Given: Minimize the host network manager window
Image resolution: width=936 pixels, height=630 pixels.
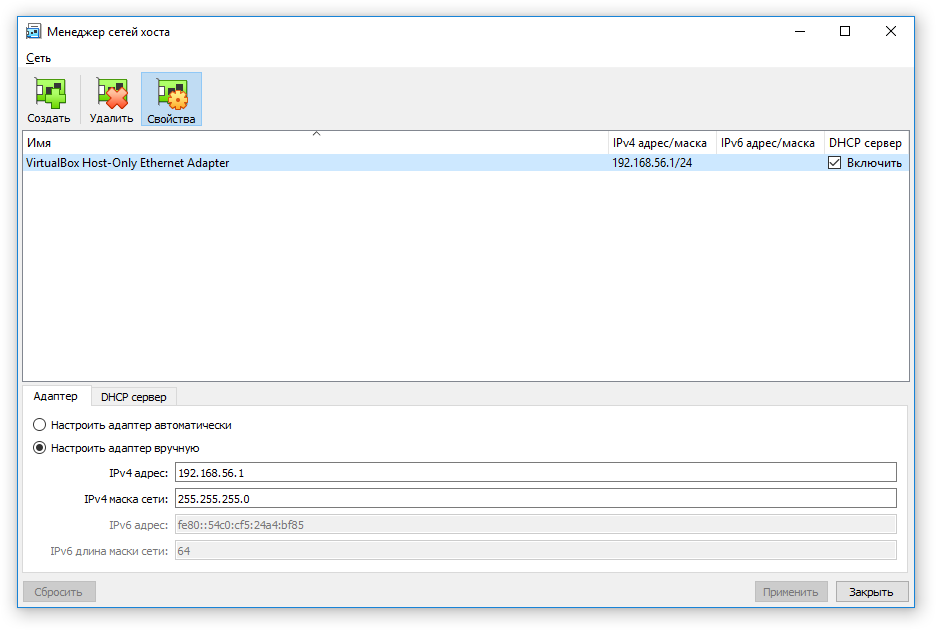Looking at the screenshot, I should 800,31.
